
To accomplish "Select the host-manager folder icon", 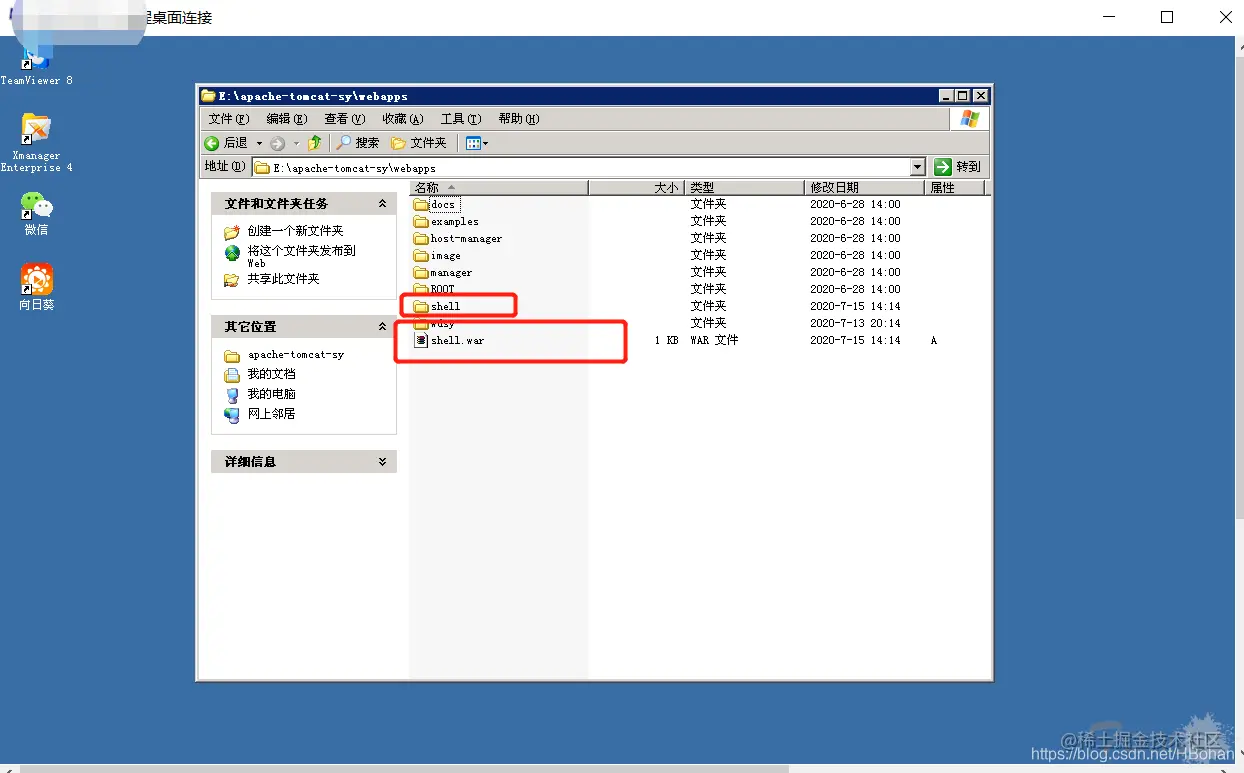I will coord(421,239).
